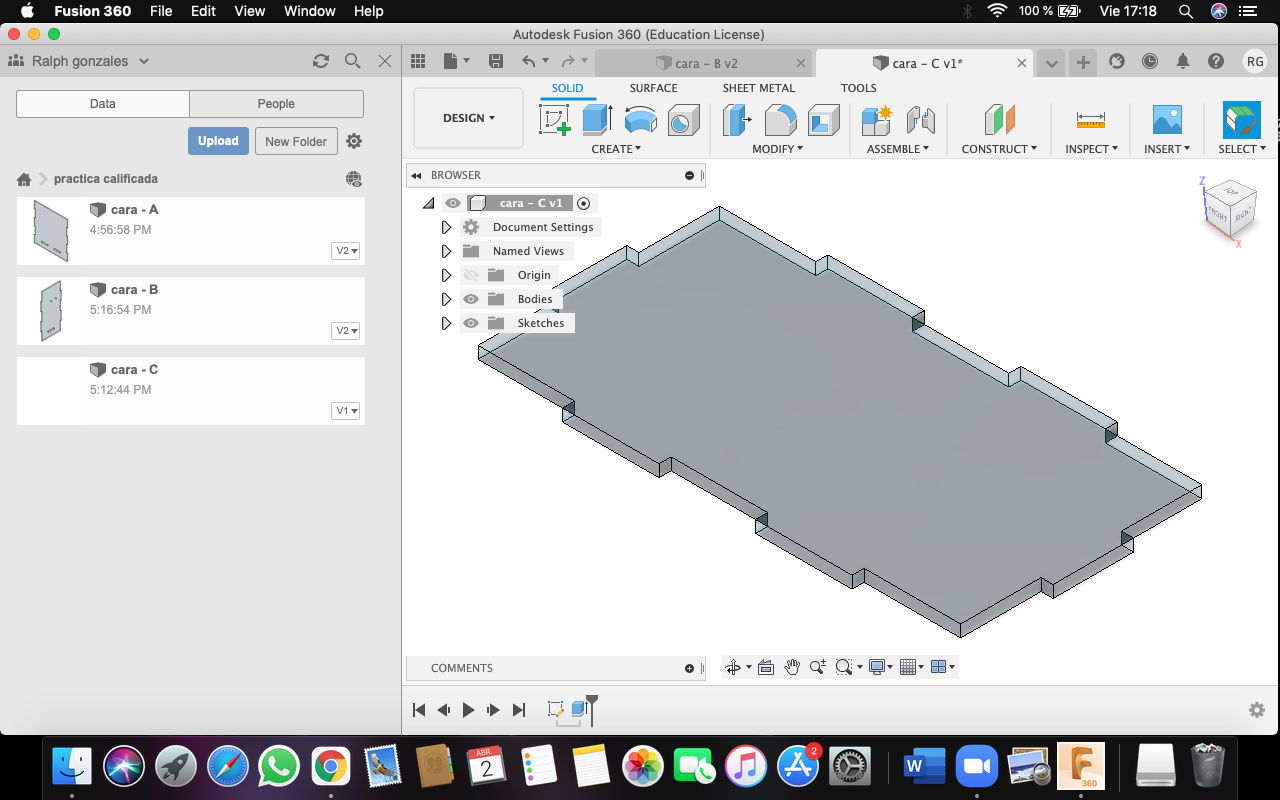The width and height of the screenshot is (1280, 800).
Task: Play the timeline
Action: coord(468,710)
